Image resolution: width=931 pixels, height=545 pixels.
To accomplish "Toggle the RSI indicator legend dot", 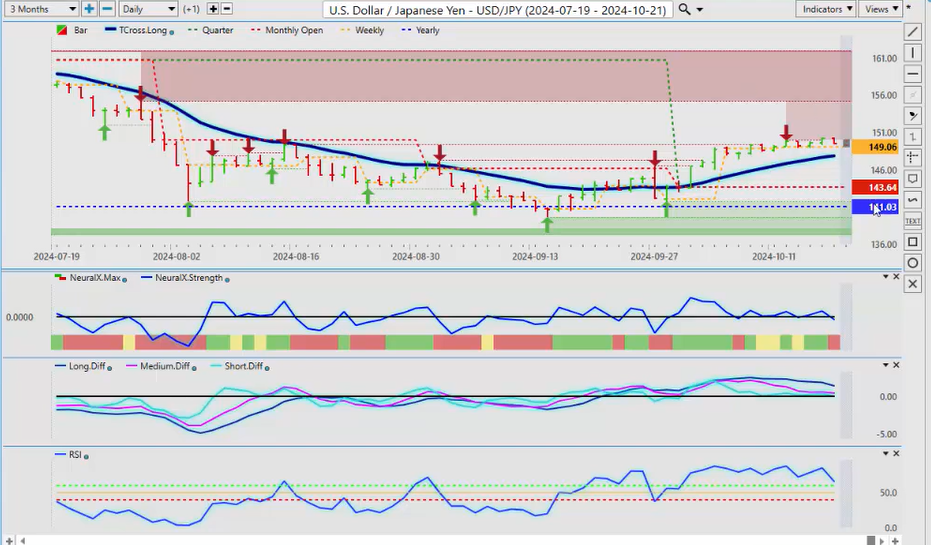I will [x=86, y=456].
